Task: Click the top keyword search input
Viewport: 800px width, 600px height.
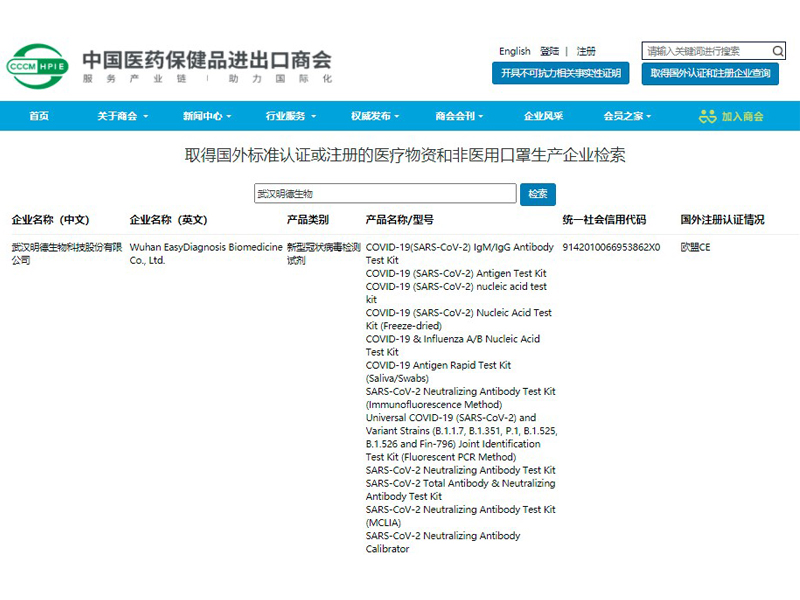Action: click(x=705, y=51)
